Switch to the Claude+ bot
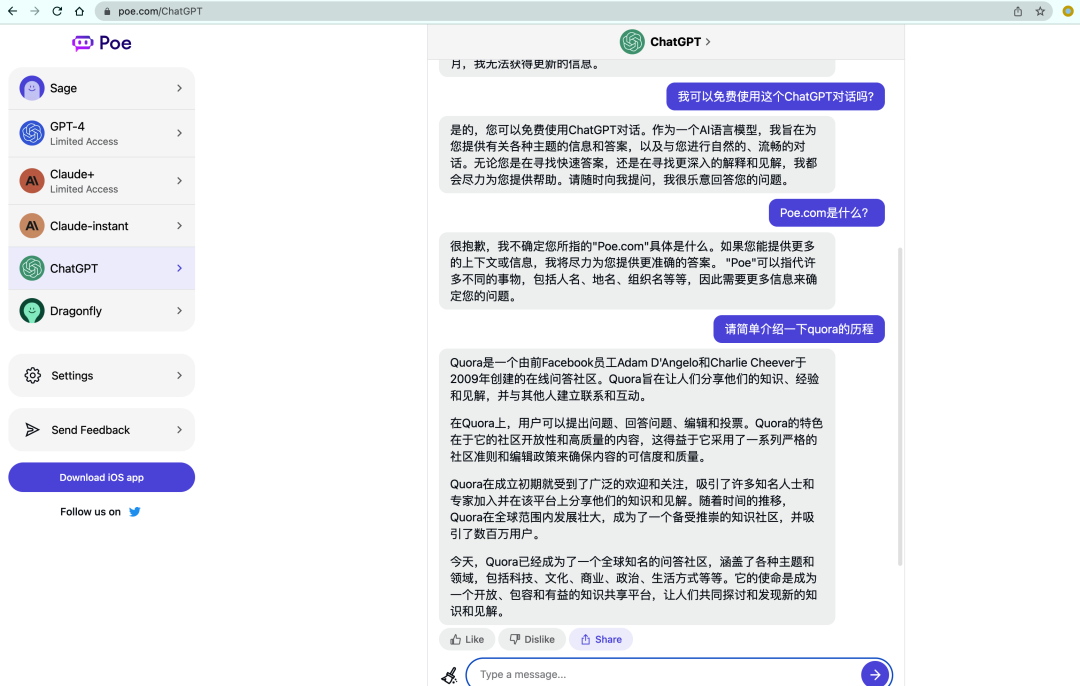This screenshot has width=1080, height=686. pyautogui.click(x=101, y=180)
